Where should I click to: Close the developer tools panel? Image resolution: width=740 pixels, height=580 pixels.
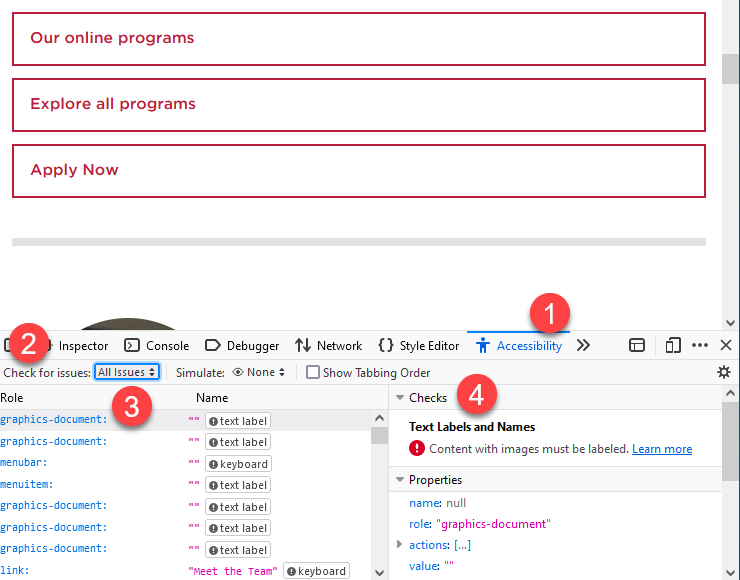(x=726, y=345)
